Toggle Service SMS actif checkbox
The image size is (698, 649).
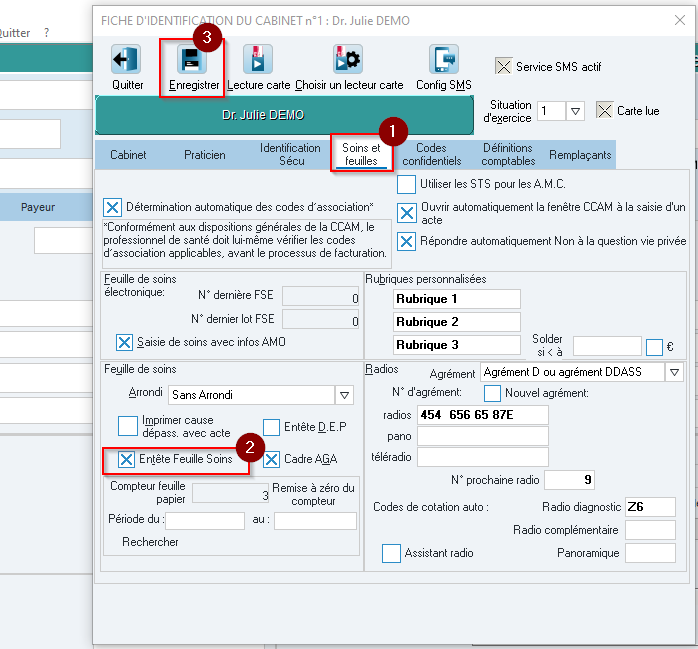[x=503, y=66]
